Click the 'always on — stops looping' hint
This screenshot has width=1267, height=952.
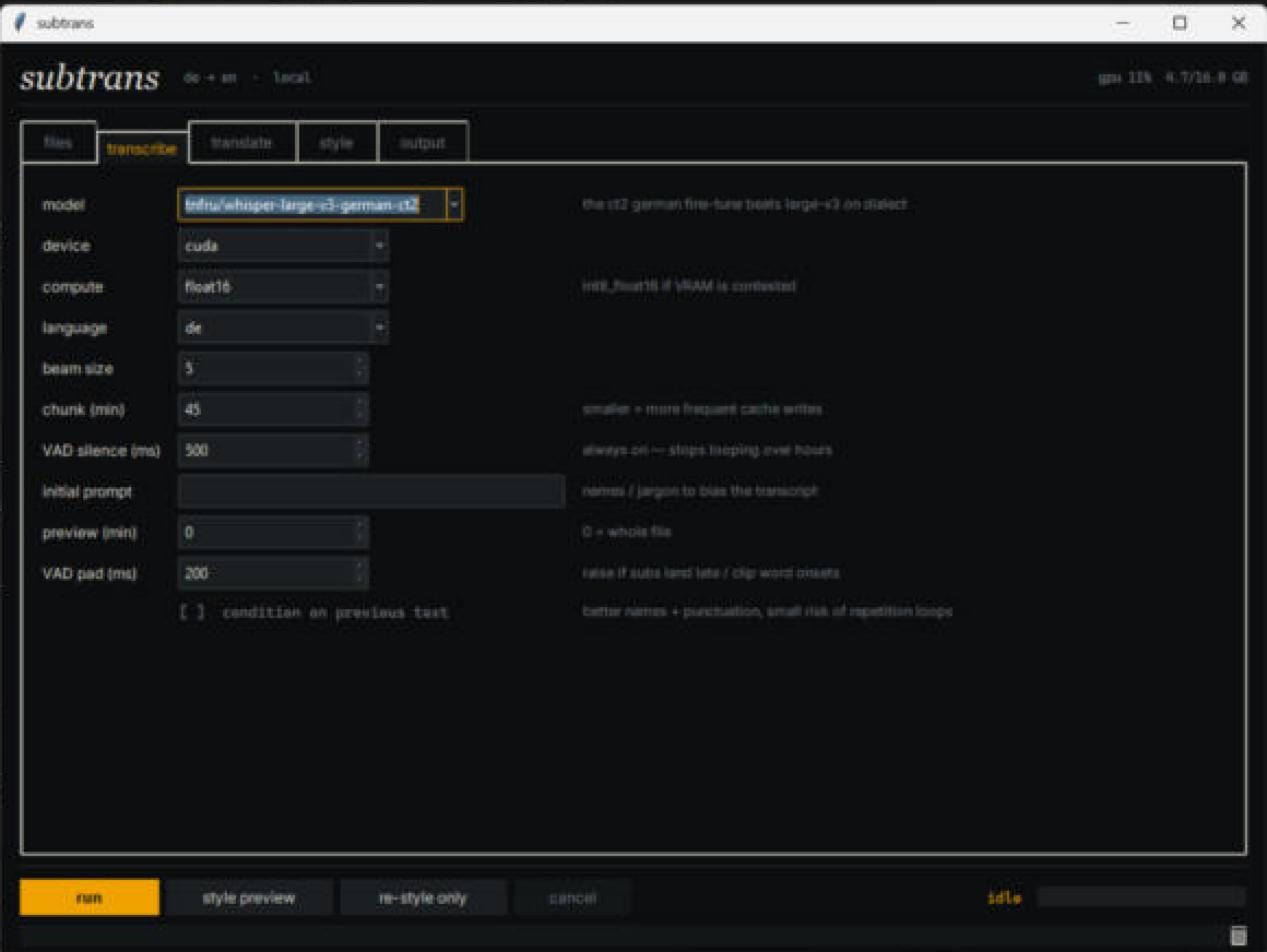pyautogui.click(x=707, y=450)
